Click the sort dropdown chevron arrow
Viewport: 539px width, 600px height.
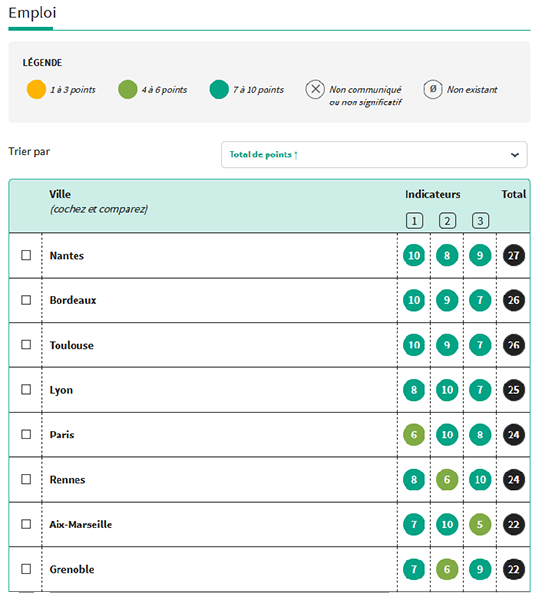point(515,155)
